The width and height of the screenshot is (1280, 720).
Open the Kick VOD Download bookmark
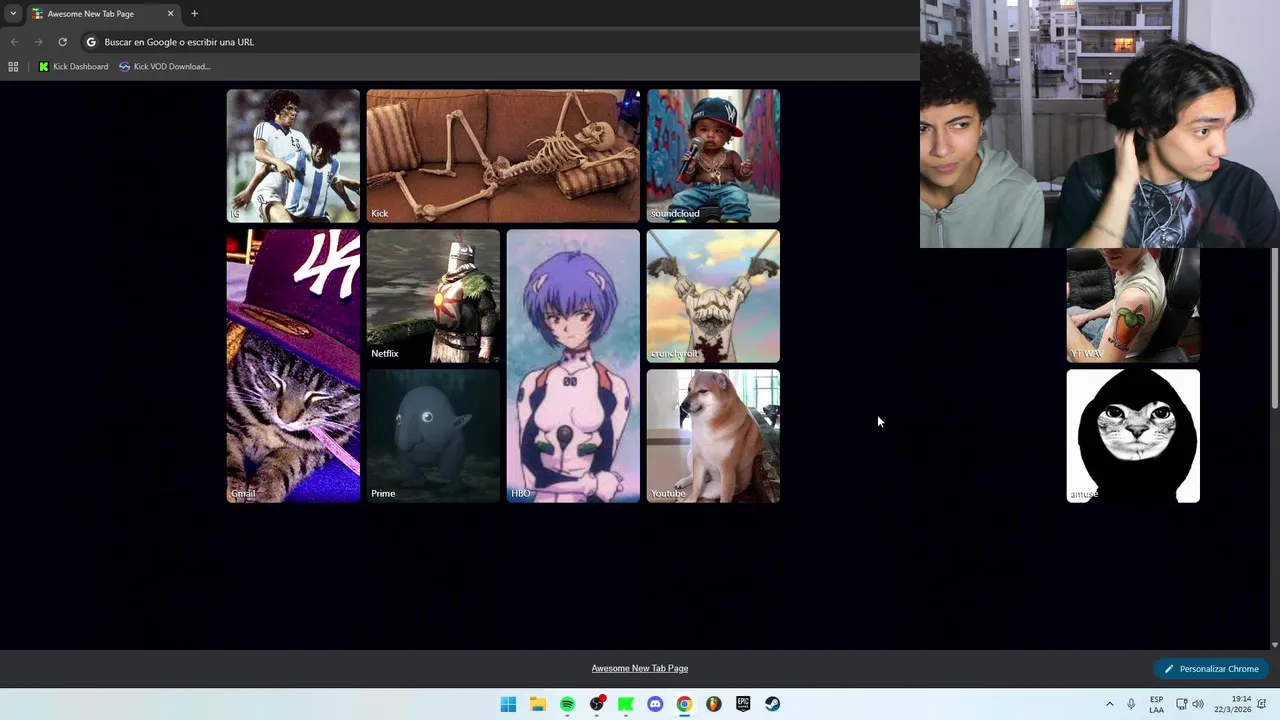click(165, 67)
